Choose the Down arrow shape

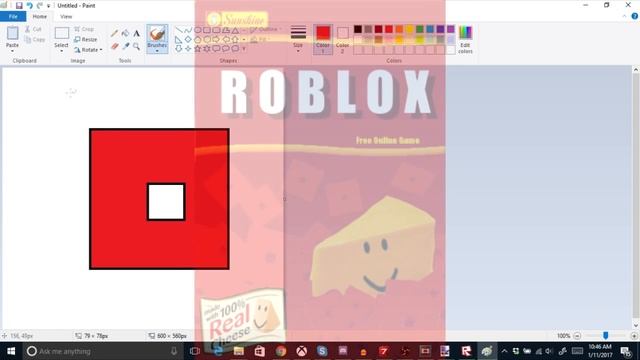178,49
